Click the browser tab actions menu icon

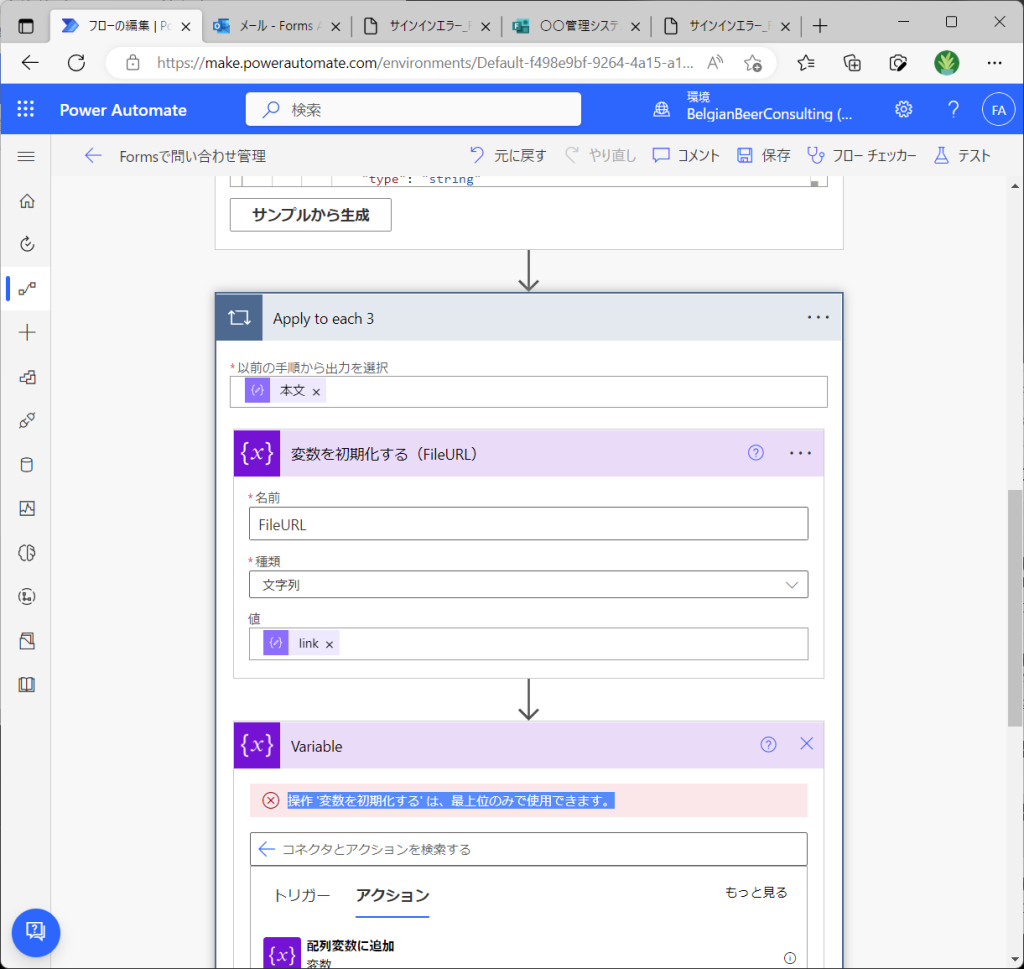tap(25, 26)
